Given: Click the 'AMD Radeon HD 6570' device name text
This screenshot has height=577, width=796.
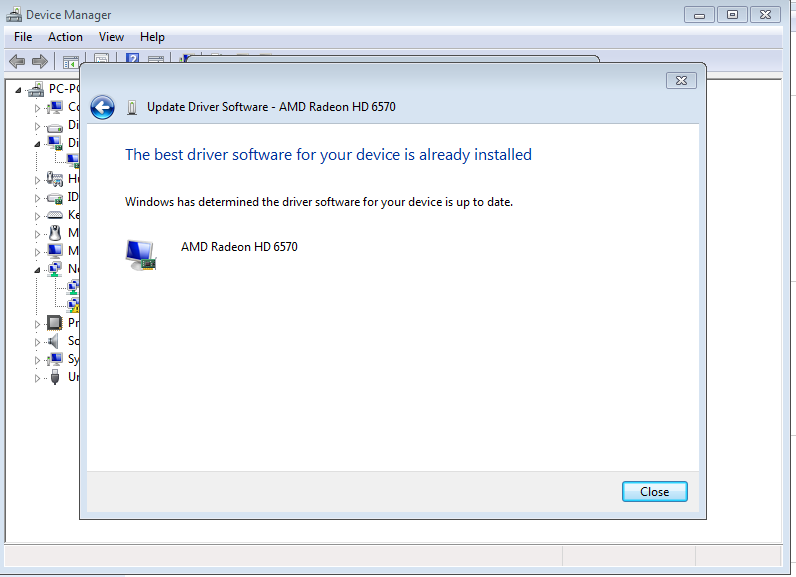Looking at the screenshot, I should 239,247.
